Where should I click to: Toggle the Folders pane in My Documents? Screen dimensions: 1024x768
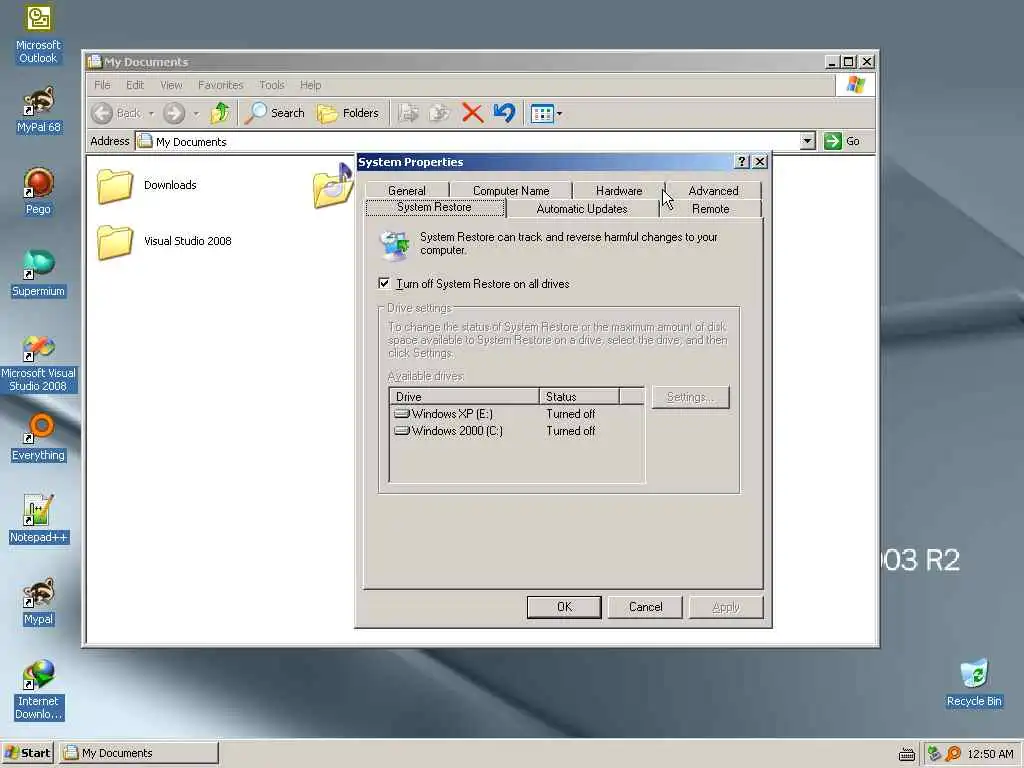348,114
